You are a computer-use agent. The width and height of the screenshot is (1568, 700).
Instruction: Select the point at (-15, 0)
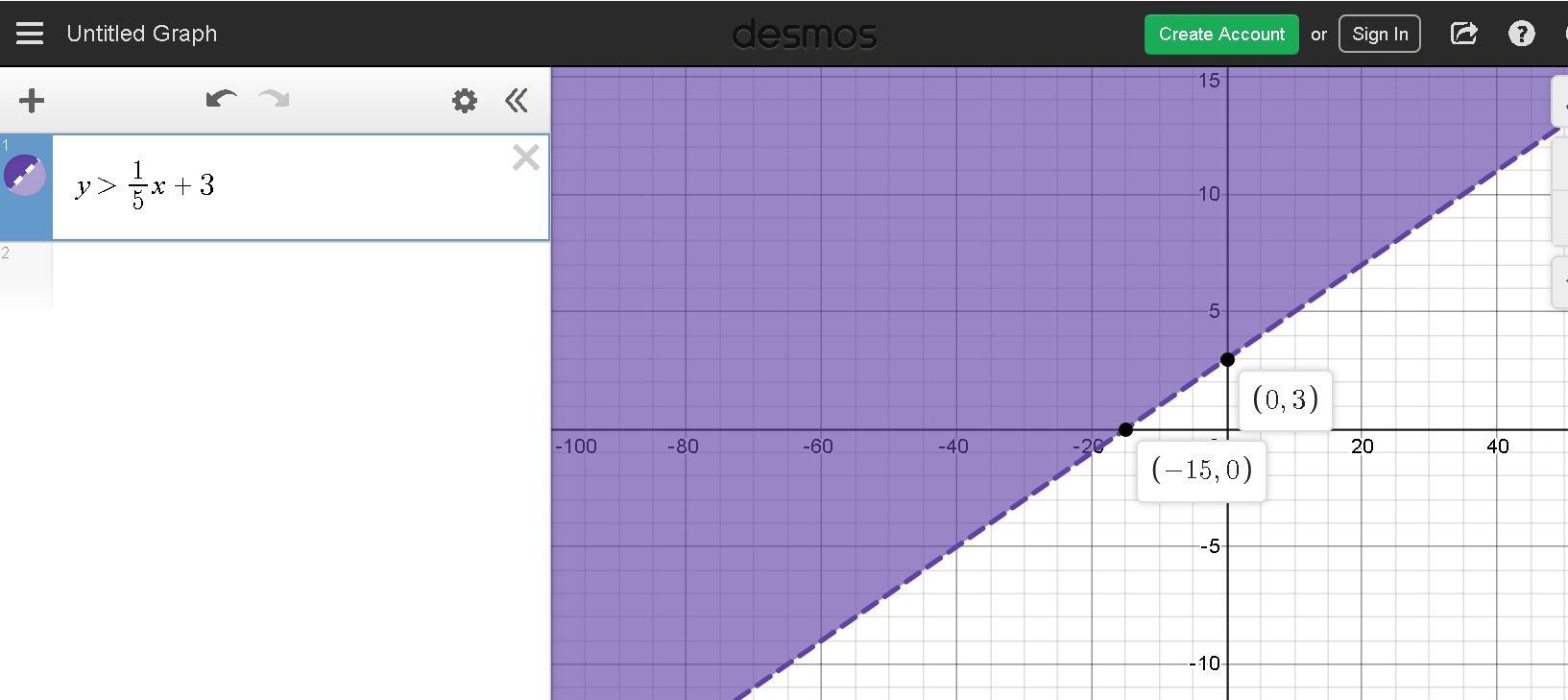[x=1125, y=429]
